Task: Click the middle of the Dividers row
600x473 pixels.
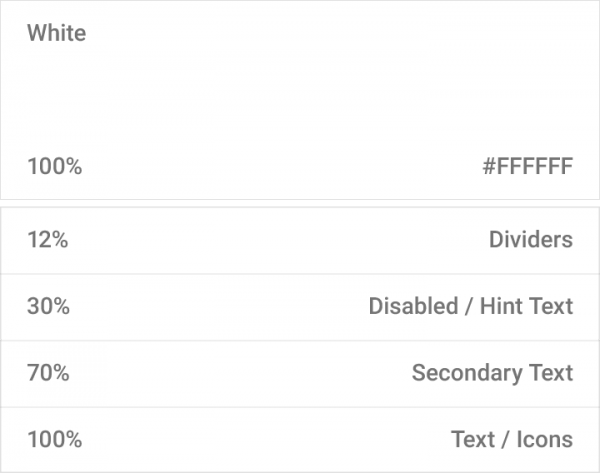Action: 300,240
